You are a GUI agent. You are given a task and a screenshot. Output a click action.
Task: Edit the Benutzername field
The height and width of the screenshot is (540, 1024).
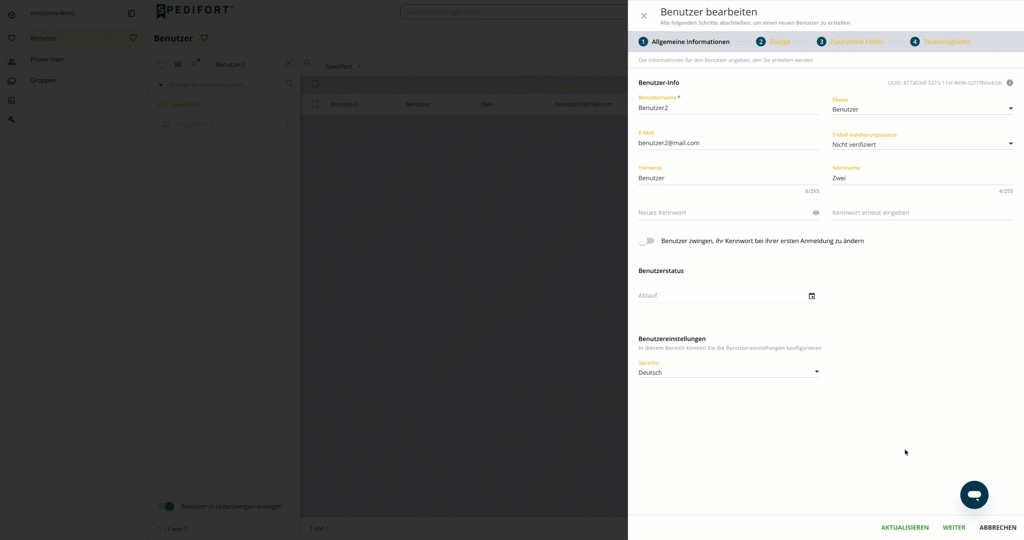728,108
